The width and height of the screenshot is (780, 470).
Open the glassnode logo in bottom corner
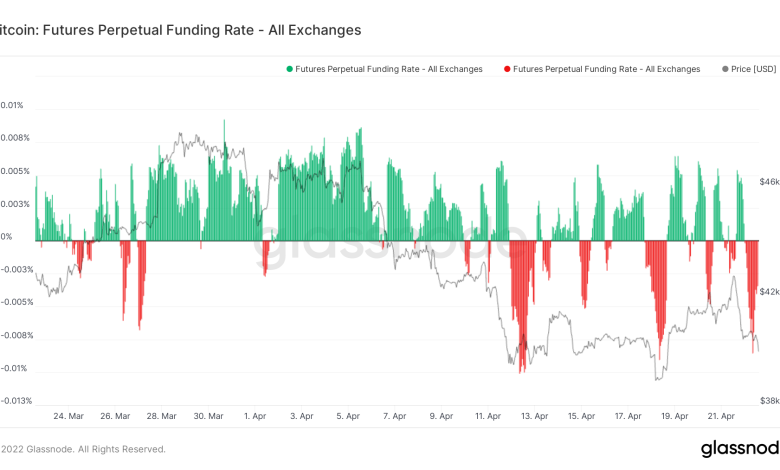[x=740, y=448]
